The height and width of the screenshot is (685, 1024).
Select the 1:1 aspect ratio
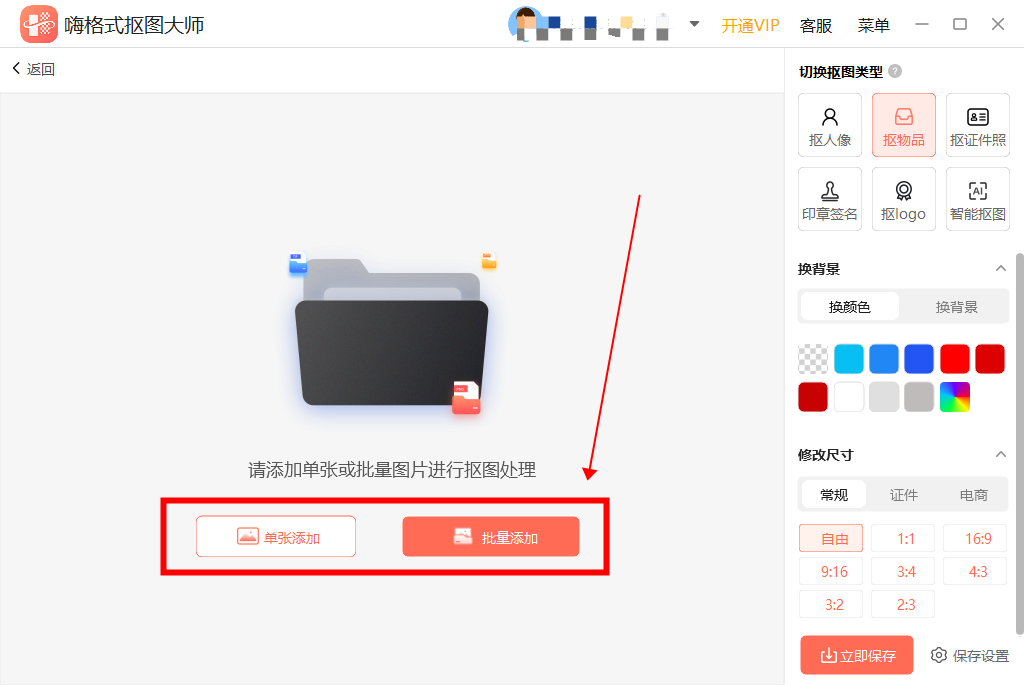pos(903,539)
